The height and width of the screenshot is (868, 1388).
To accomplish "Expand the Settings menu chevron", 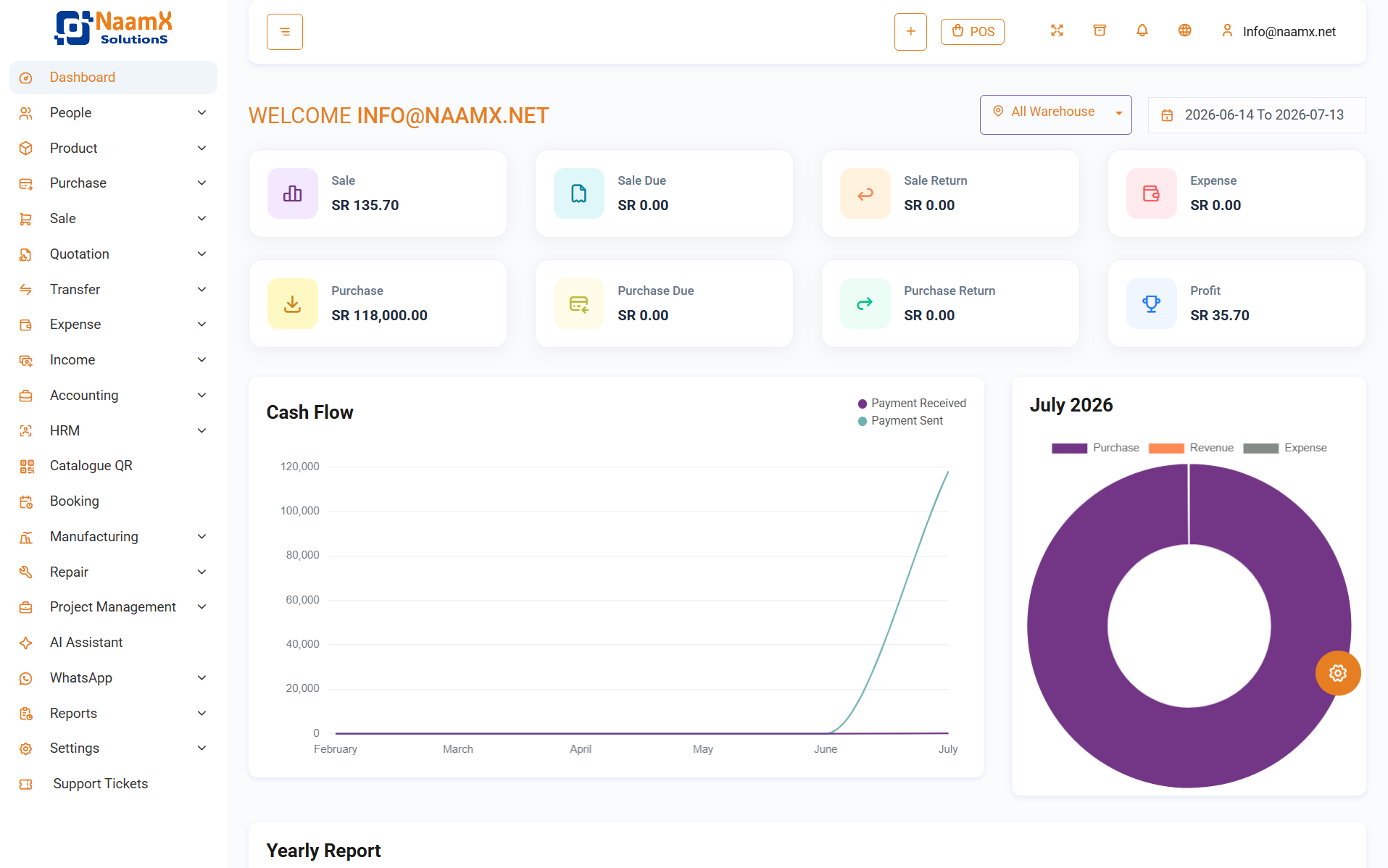I will (201, 748).
